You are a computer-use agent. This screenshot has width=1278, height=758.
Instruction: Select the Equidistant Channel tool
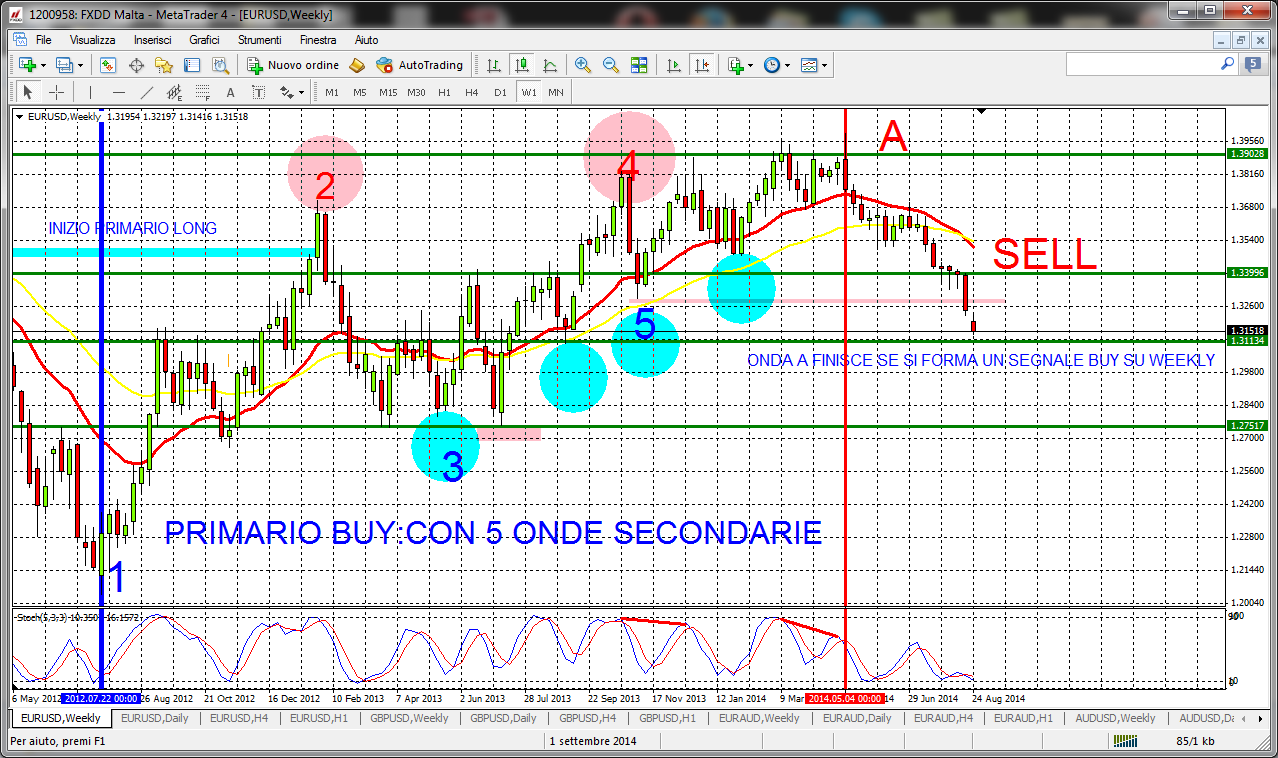coord(175,92)
